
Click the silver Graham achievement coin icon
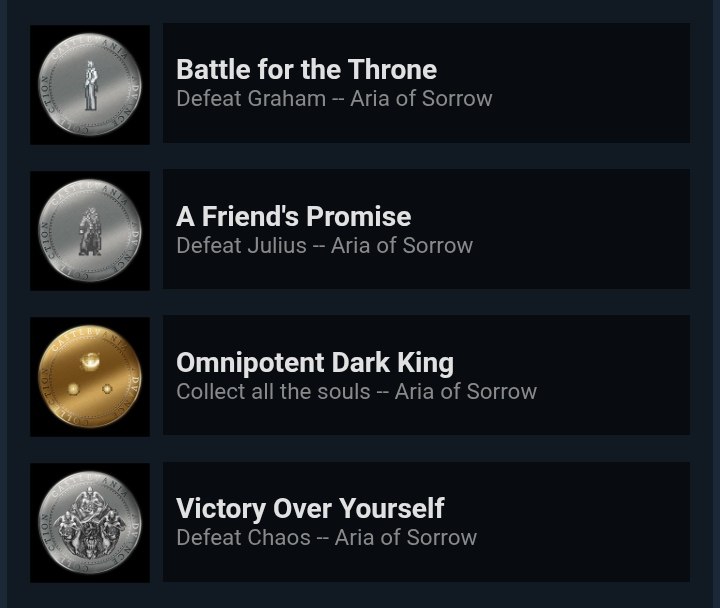tap(90, 85)
